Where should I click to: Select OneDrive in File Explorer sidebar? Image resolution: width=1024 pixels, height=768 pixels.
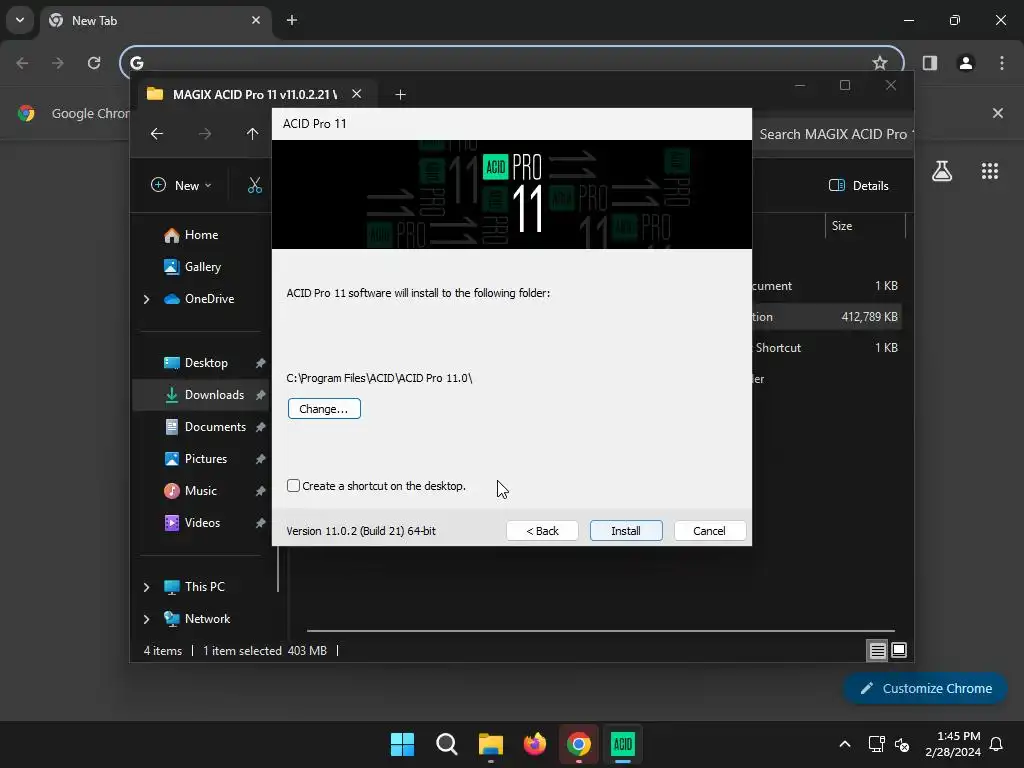(x=209, y=299)
